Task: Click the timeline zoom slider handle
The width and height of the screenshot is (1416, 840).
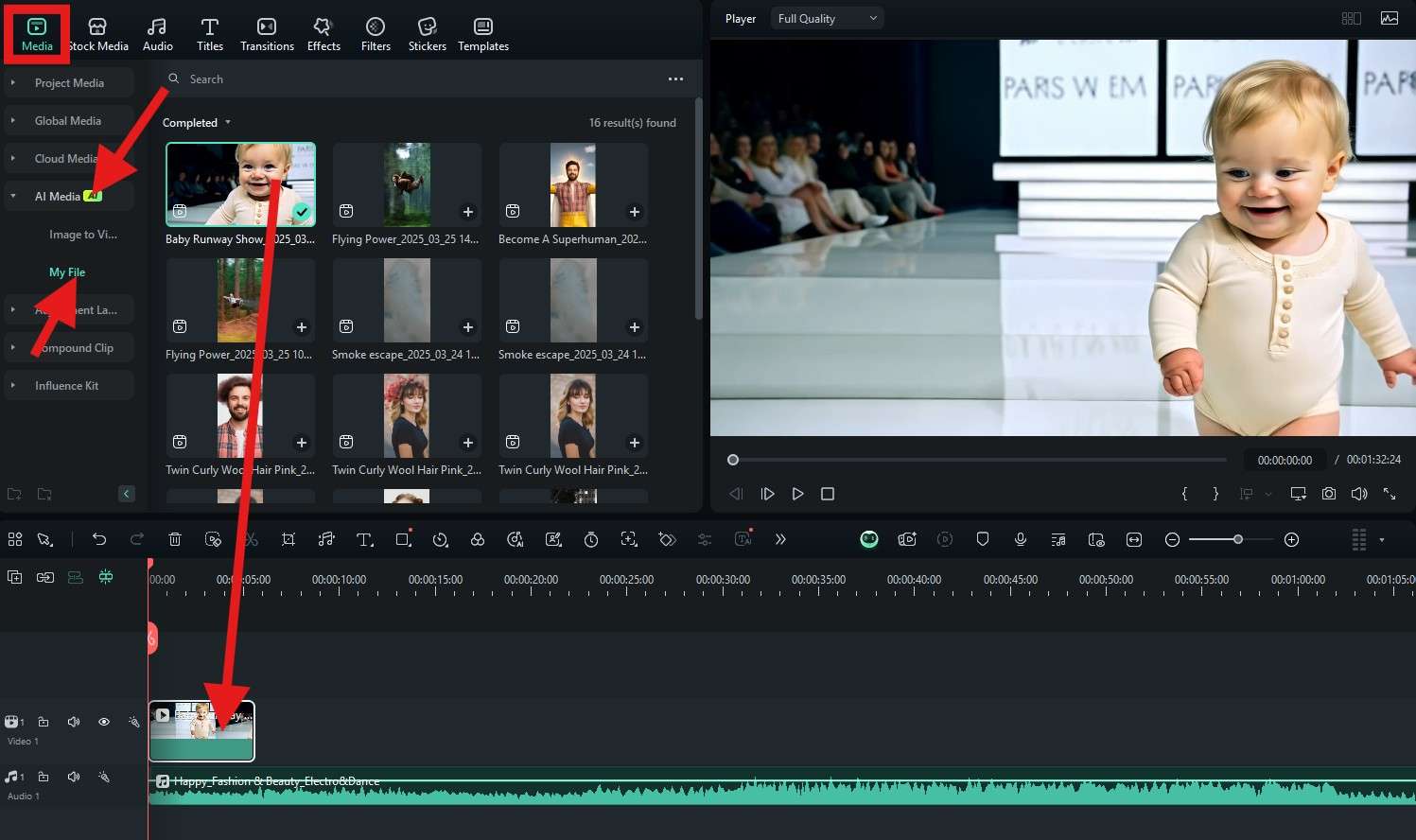Action: pyautogui.click(x=1237, y=539)
